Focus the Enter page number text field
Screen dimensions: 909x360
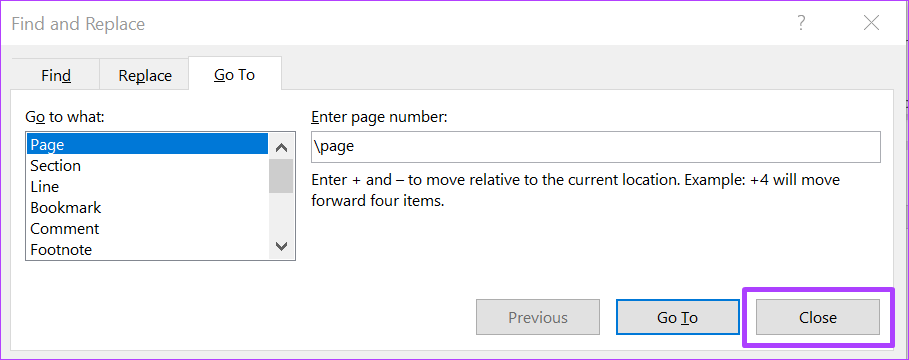coord(595,147)
